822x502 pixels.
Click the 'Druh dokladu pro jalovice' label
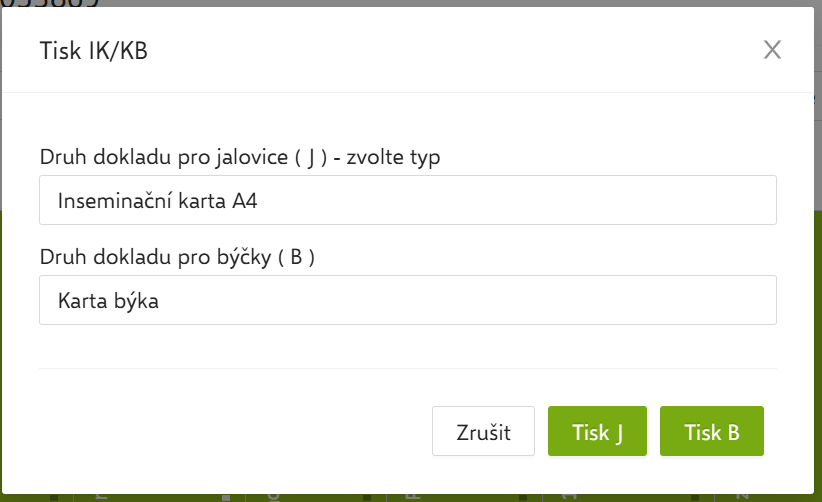pyautogui.click(x=239, y=157)
